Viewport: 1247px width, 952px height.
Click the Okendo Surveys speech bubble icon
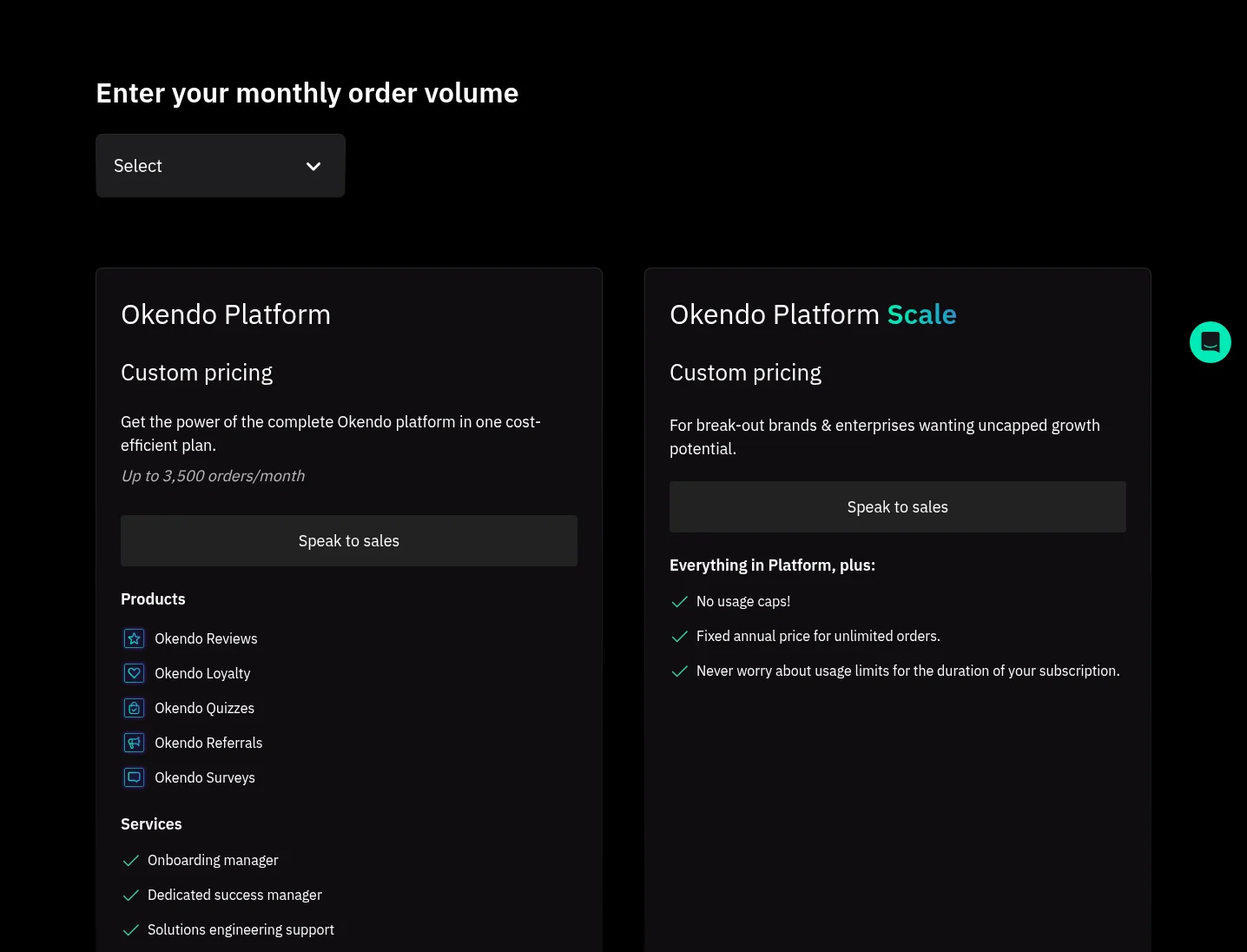[134, 777]
